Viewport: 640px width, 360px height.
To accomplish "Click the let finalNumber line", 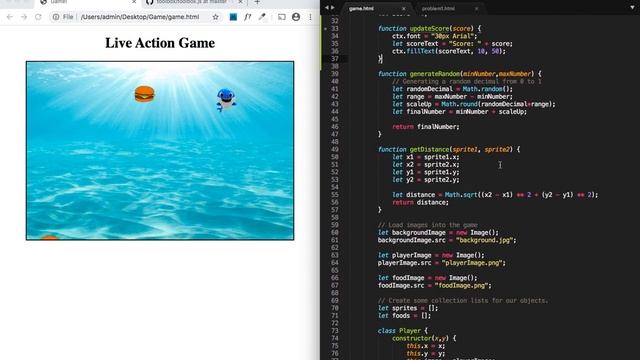I will tap(459, 112).
